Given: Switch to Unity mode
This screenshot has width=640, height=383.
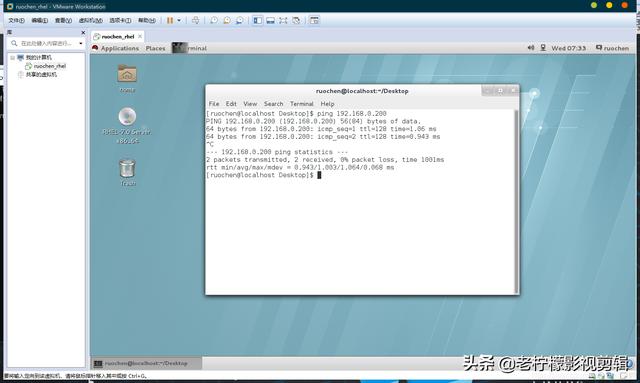Looking at the screenshot, I should point(296,20).
